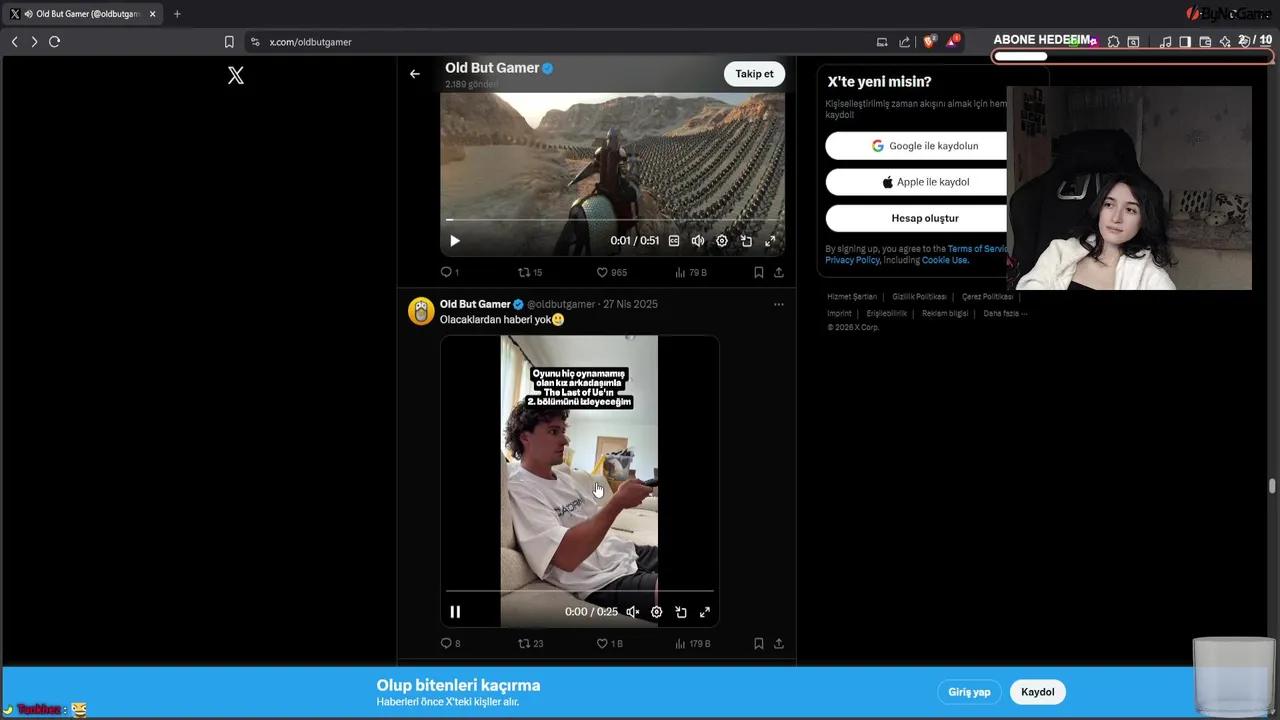
Task: Enable picture-in-picture on the Last of Us video
Action: 681,612
